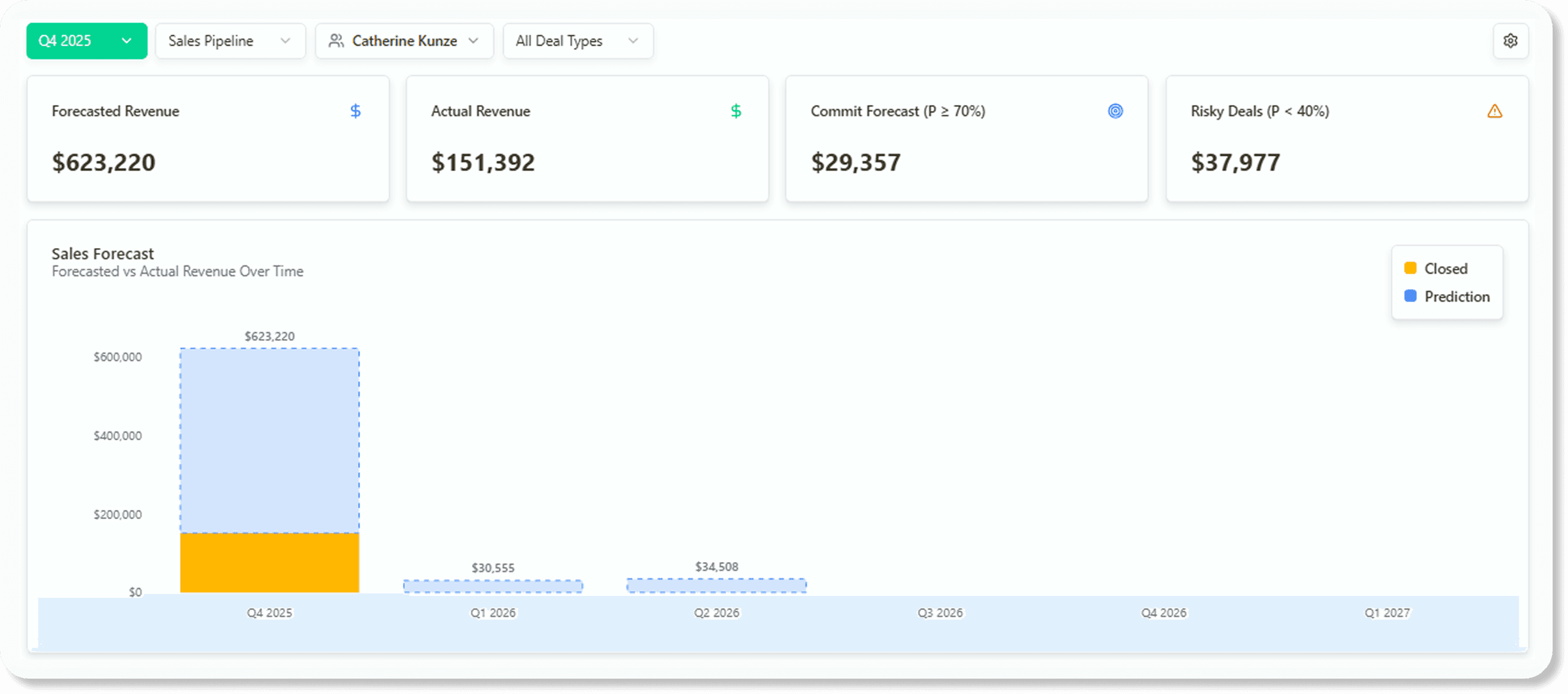This screenshot has width=1568, height=694.
Task: Click the green dollar icon on Actual Revenue
Action: pos(736,112)
